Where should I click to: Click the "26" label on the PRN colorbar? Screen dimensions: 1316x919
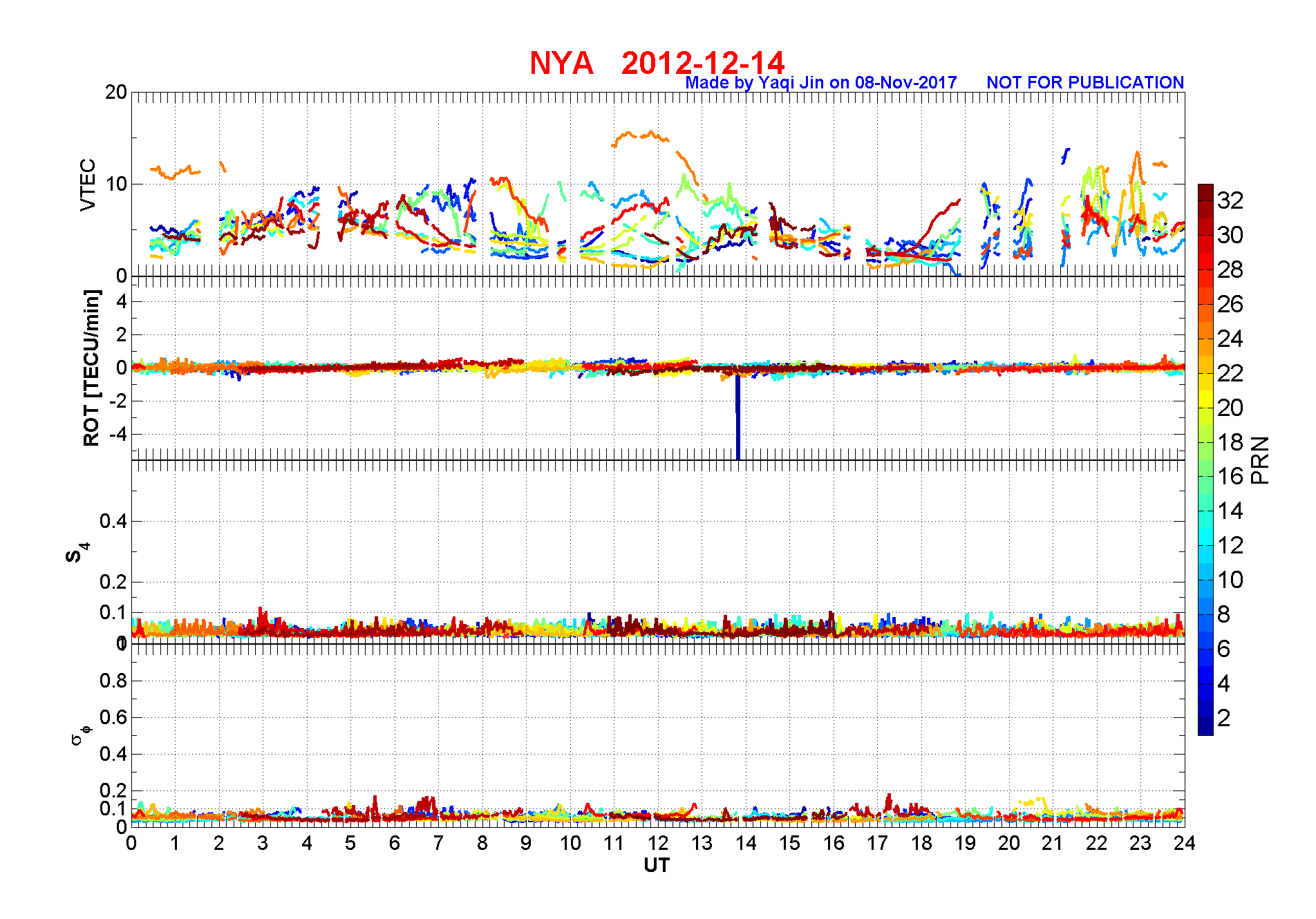pos(1230,304)
